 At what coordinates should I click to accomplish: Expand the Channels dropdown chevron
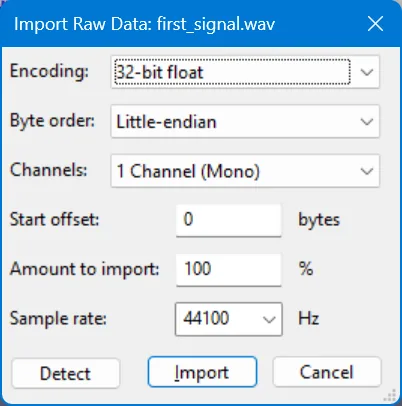point(367,171)
